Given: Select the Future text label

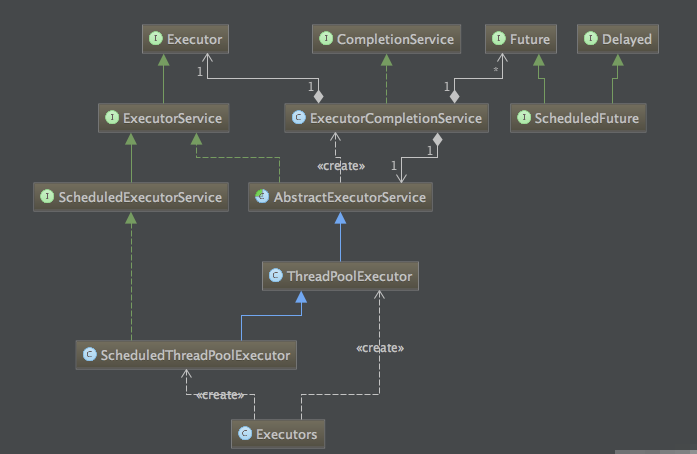Looking at the screenshot, I should [530, 39].
